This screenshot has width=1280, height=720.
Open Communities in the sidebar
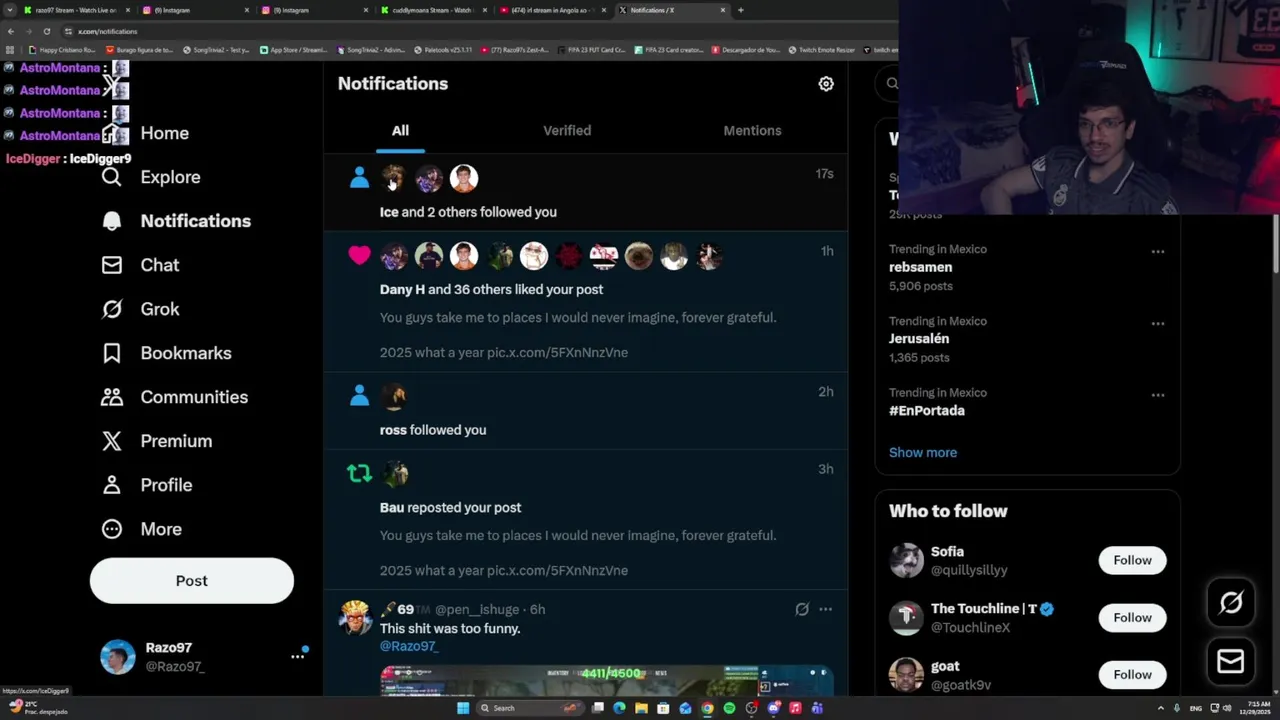[x=174, y=397]
